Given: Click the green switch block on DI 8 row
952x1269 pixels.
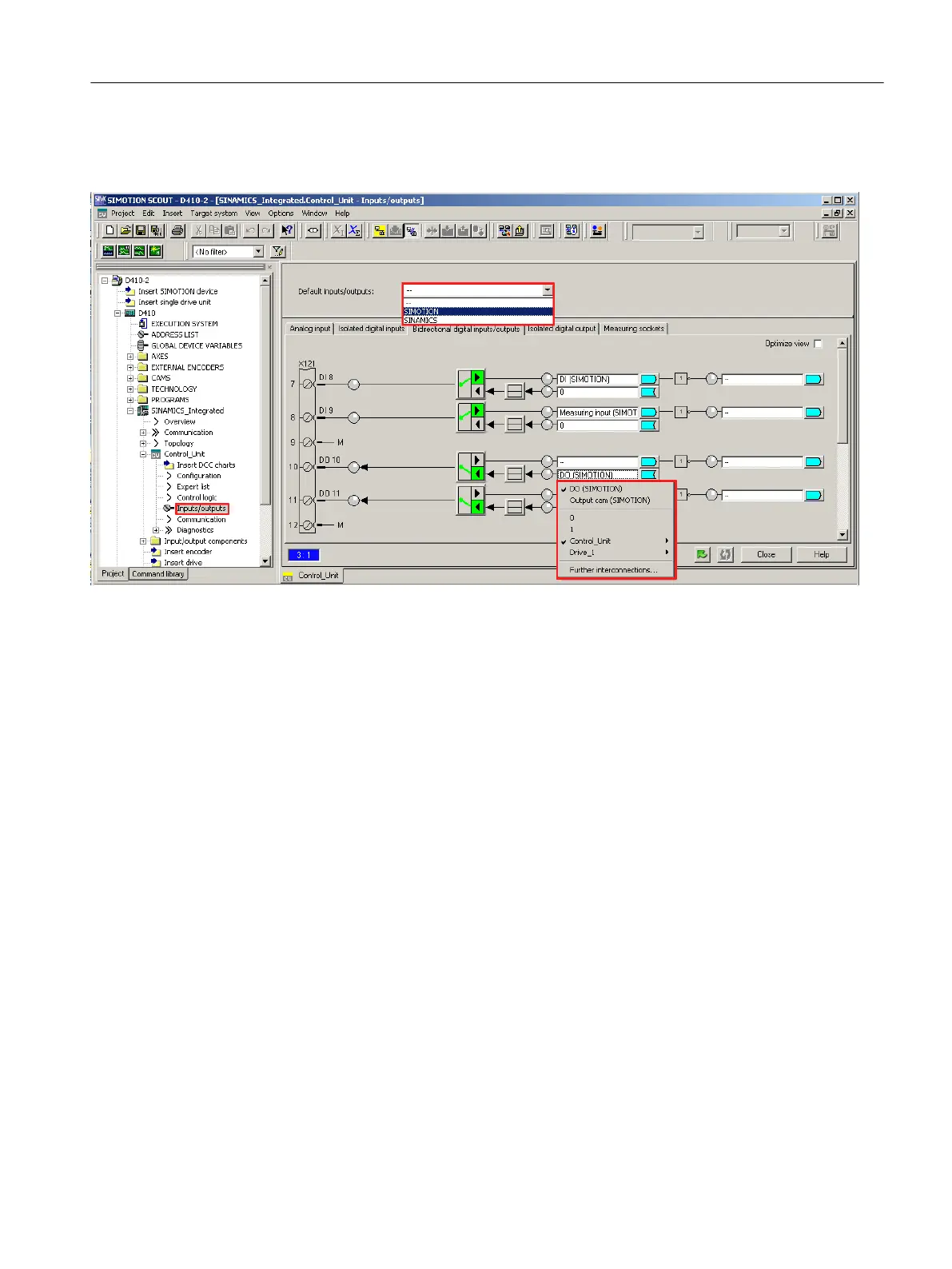Looking at the screenshot, I should [x=471, y=384].
